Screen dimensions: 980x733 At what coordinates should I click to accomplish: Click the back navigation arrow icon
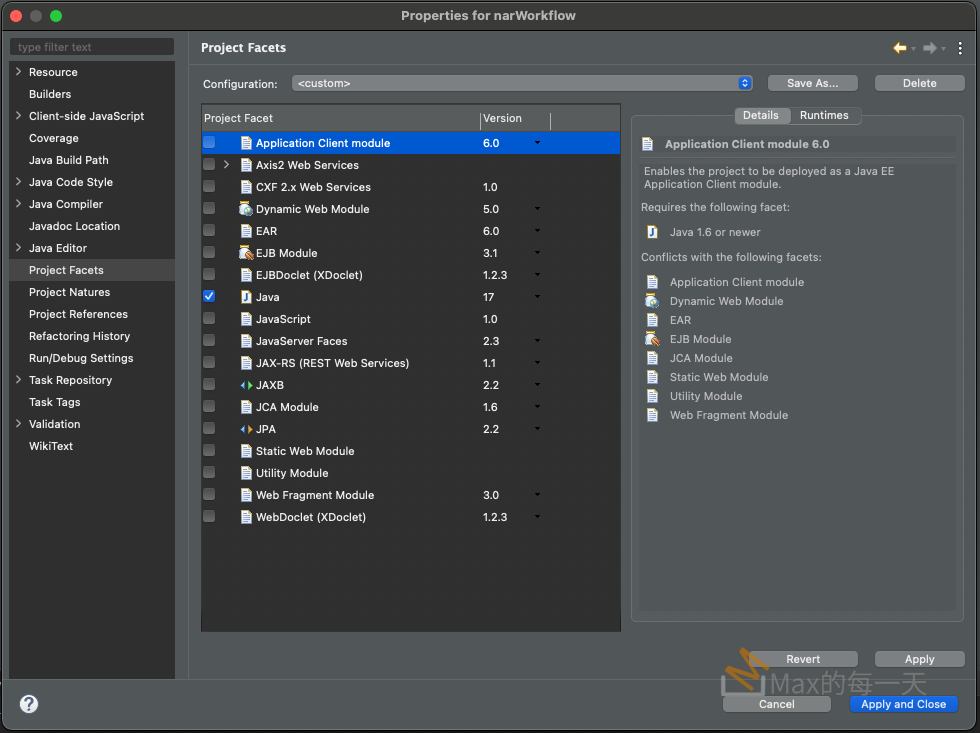tap(900, 48)
